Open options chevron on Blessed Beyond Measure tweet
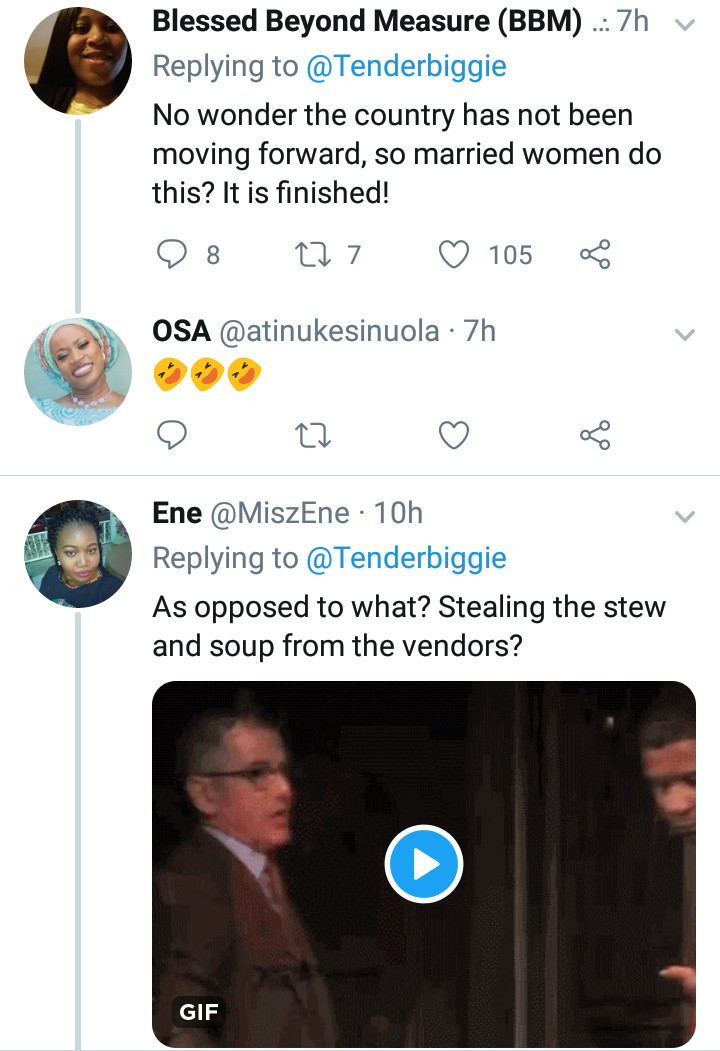 [684, 25]
